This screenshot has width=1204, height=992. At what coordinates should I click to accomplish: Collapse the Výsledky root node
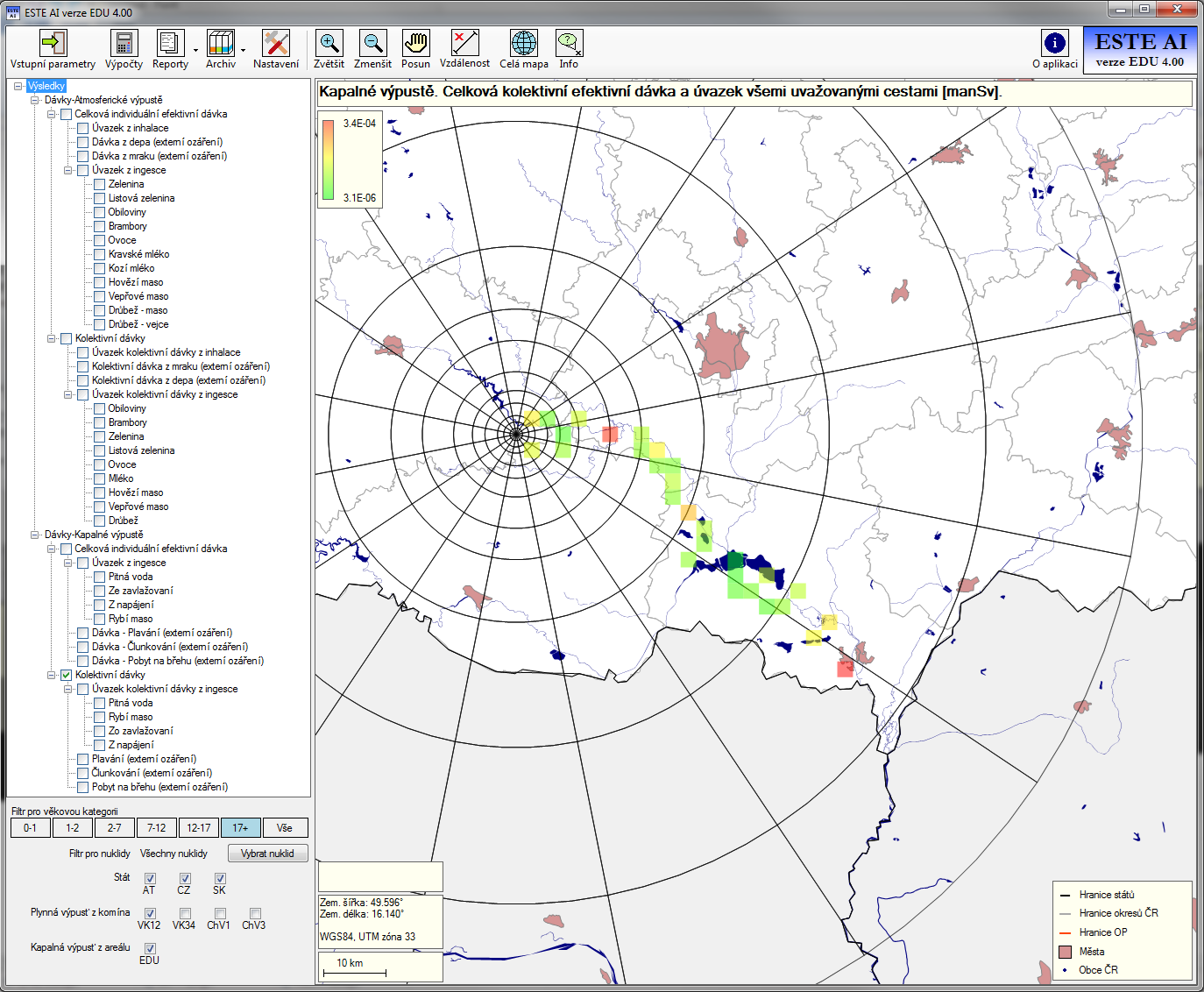(18, 86)
